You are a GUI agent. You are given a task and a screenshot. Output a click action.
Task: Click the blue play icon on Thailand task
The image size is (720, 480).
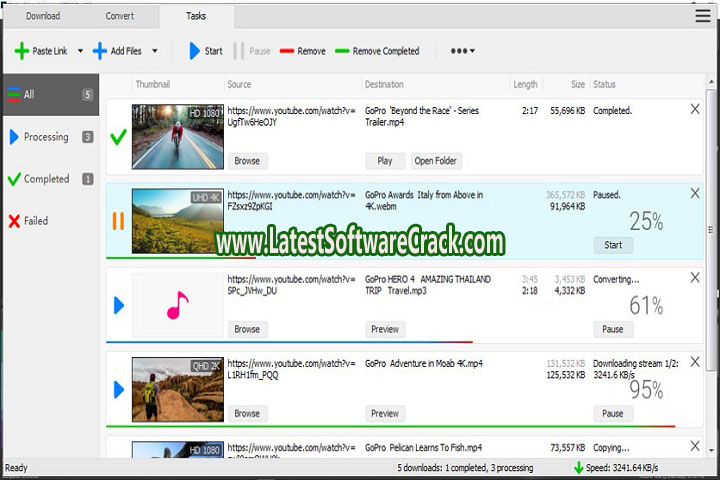(x=119, y=305)
